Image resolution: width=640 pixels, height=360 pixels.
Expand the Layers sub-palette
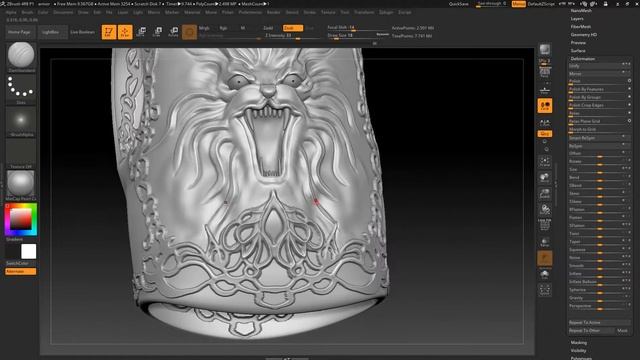tap(577, 19)
